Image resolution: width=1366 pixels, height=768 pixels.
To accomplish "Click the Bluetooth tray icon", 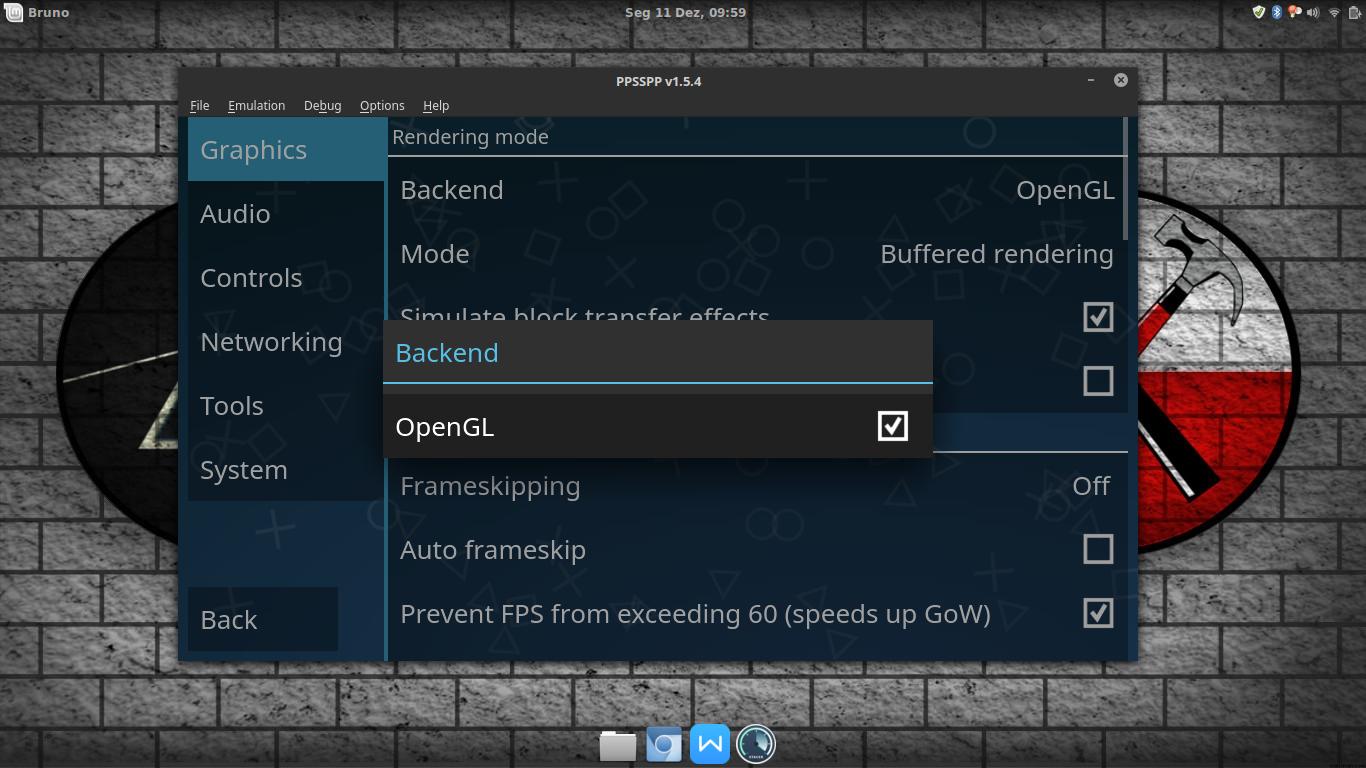I will point(1277,12).
